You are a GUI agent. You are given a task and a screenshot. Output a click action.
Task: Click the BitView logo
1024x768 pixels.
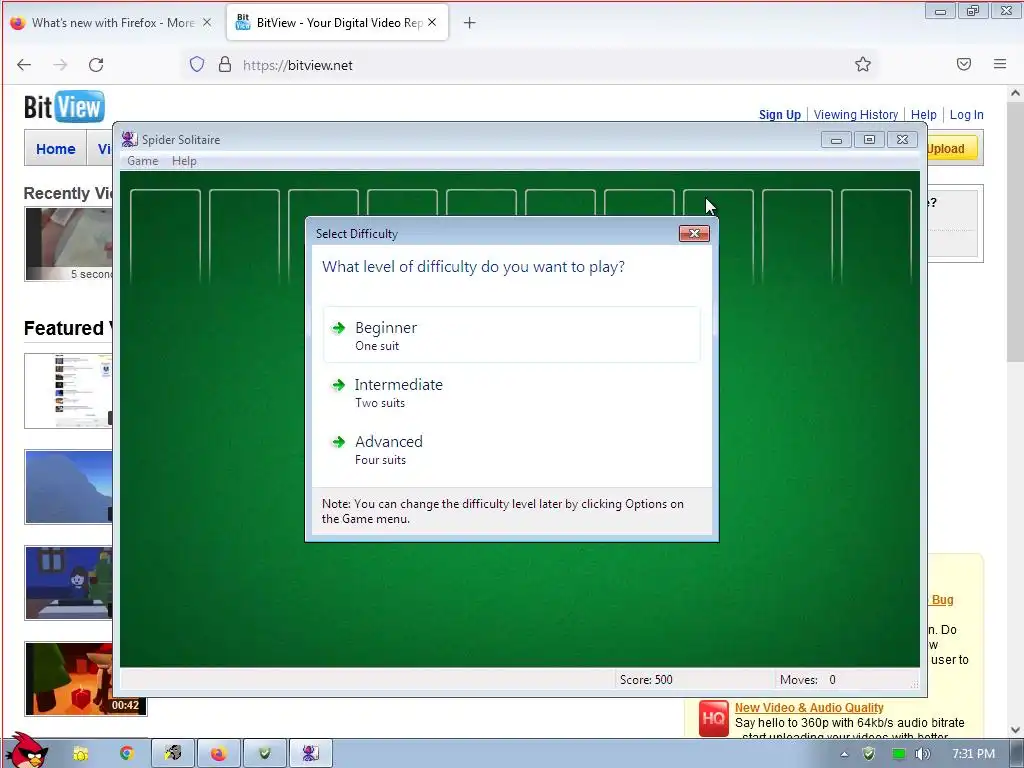coord(64,107)
